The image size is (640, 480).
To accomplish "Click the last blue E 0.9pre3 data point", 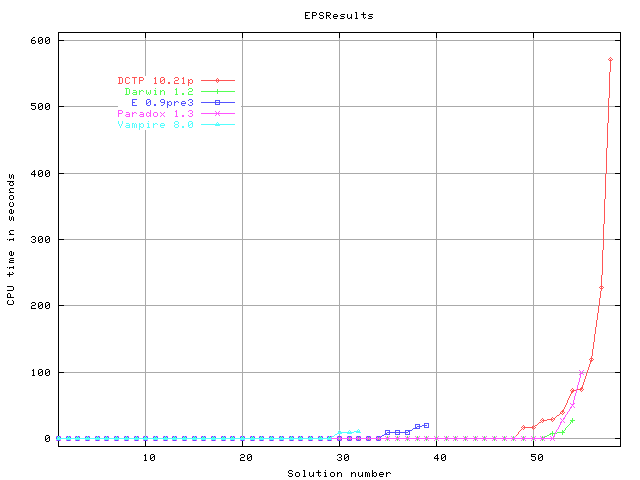I will point(427,425).
